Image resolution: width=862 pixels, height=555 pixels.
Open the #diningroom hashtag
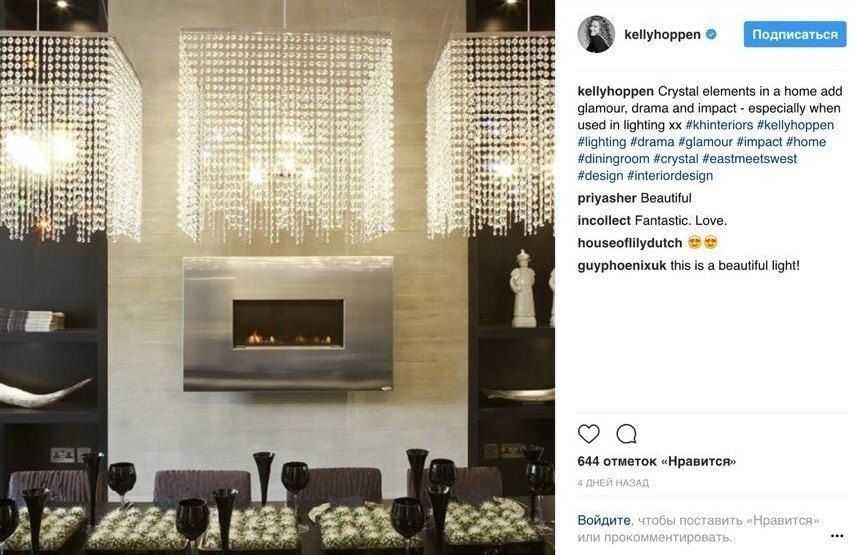(x=613, y=159)
